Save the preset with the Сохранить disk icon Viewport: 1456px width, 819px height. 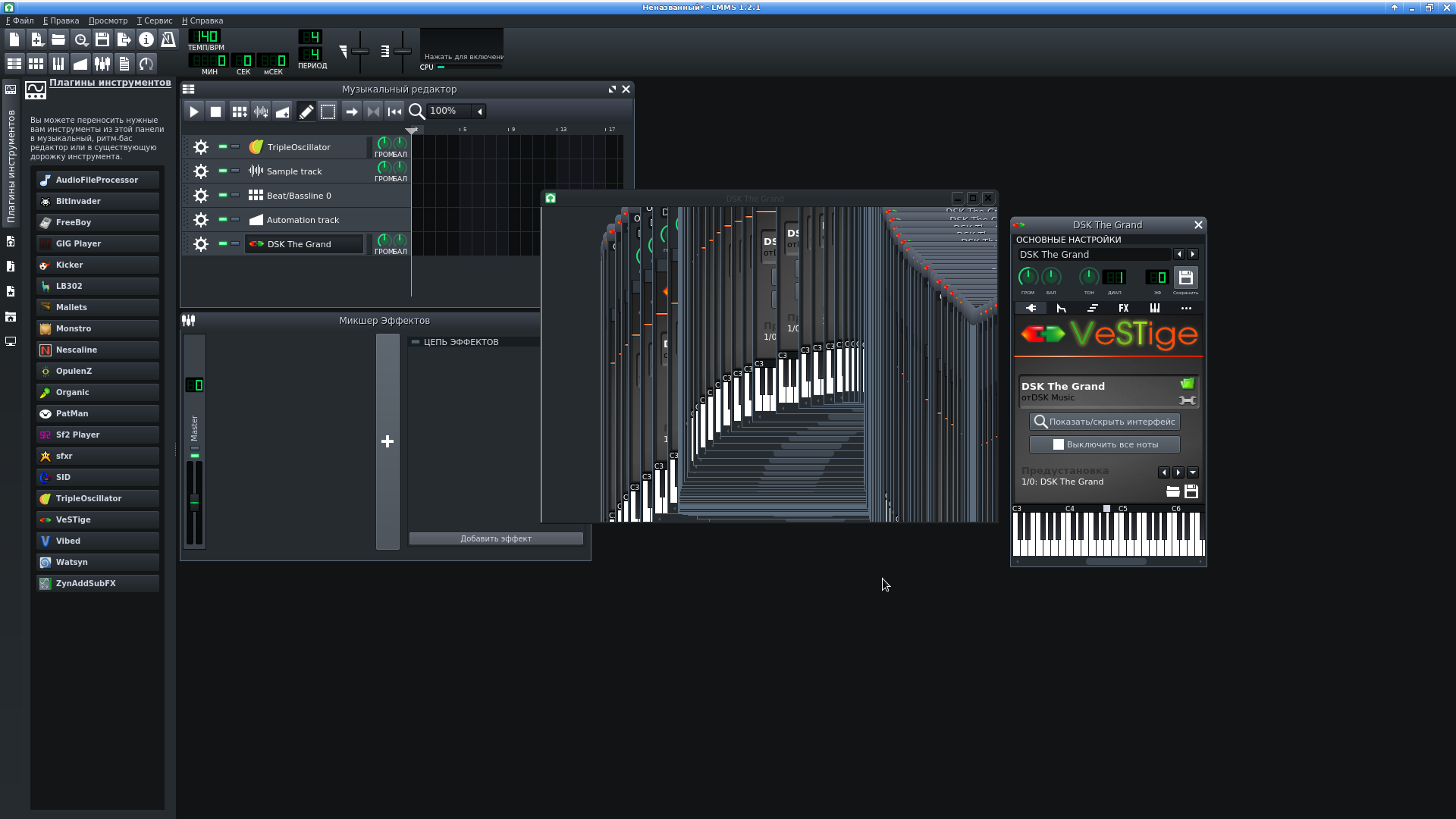point(1187,278)
